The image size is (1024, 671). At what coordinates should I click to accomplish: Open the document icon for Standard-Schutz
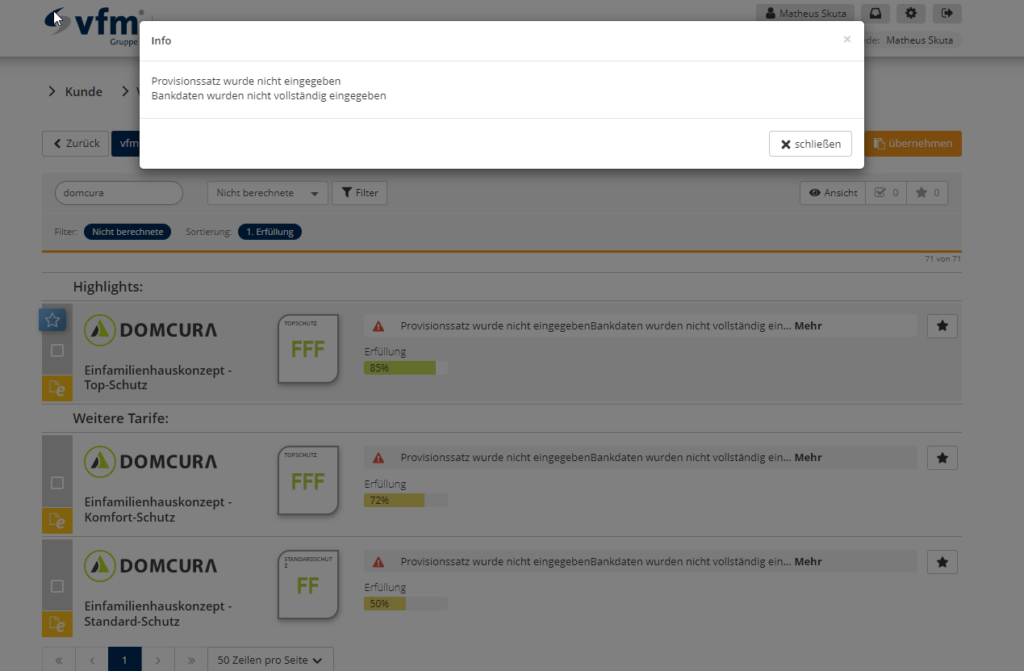57,624
